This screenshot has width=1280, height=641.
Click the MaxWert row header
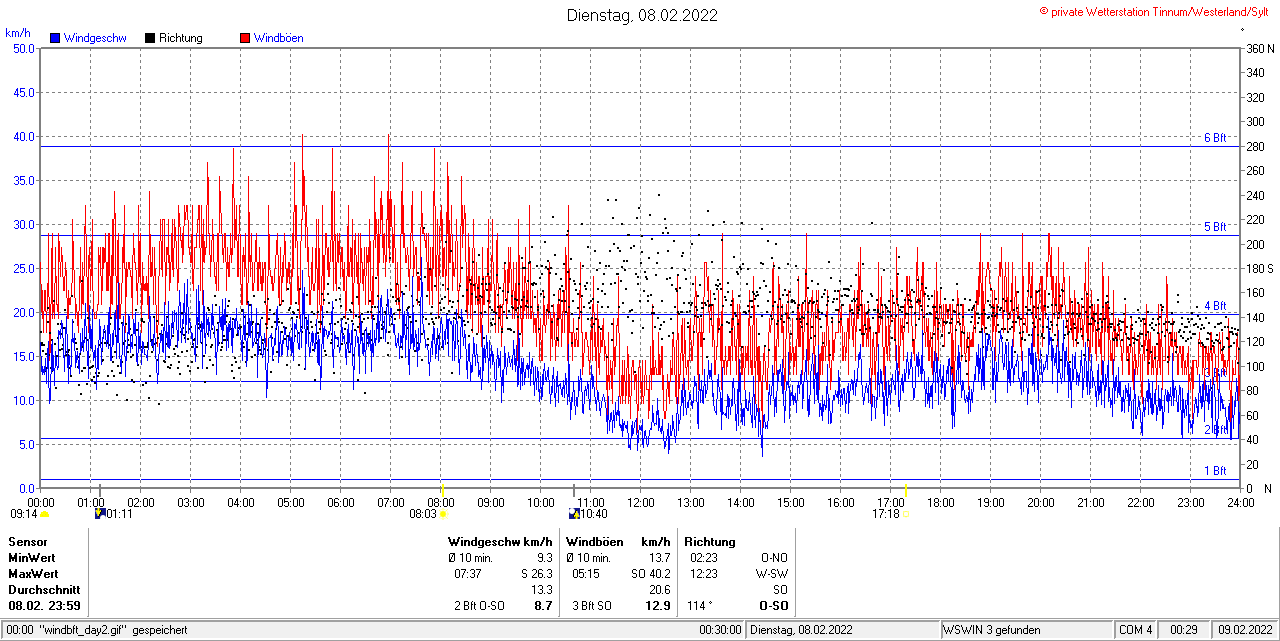[34, 574]
